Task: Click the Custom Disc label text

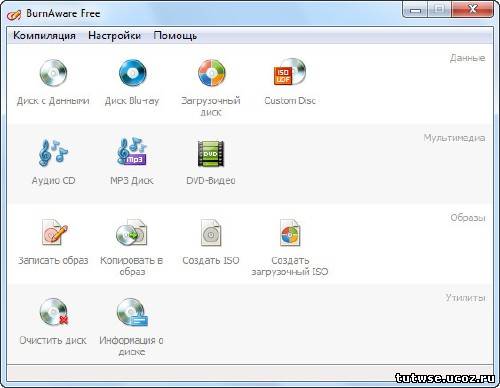Action: (290, 101)
